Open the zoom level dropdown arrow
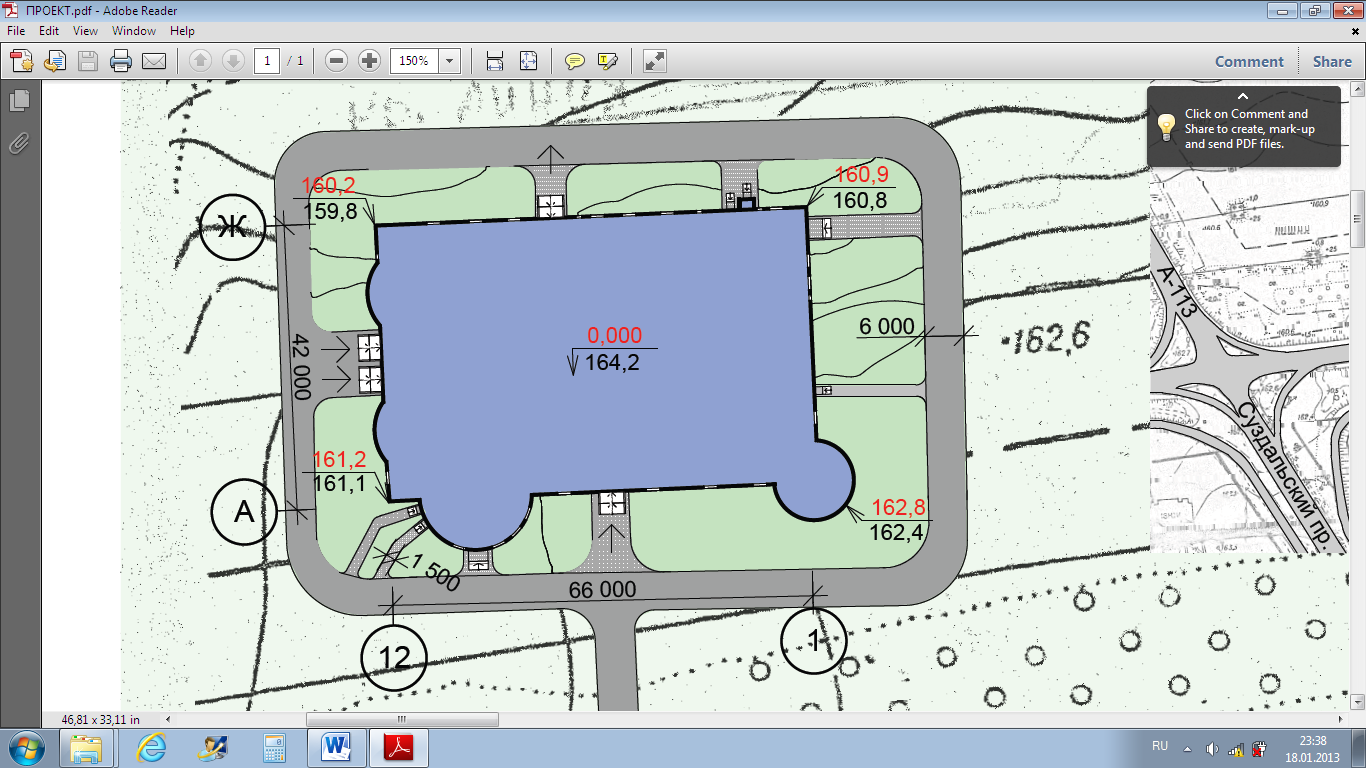1366x768 pixels. click(450, 61)
